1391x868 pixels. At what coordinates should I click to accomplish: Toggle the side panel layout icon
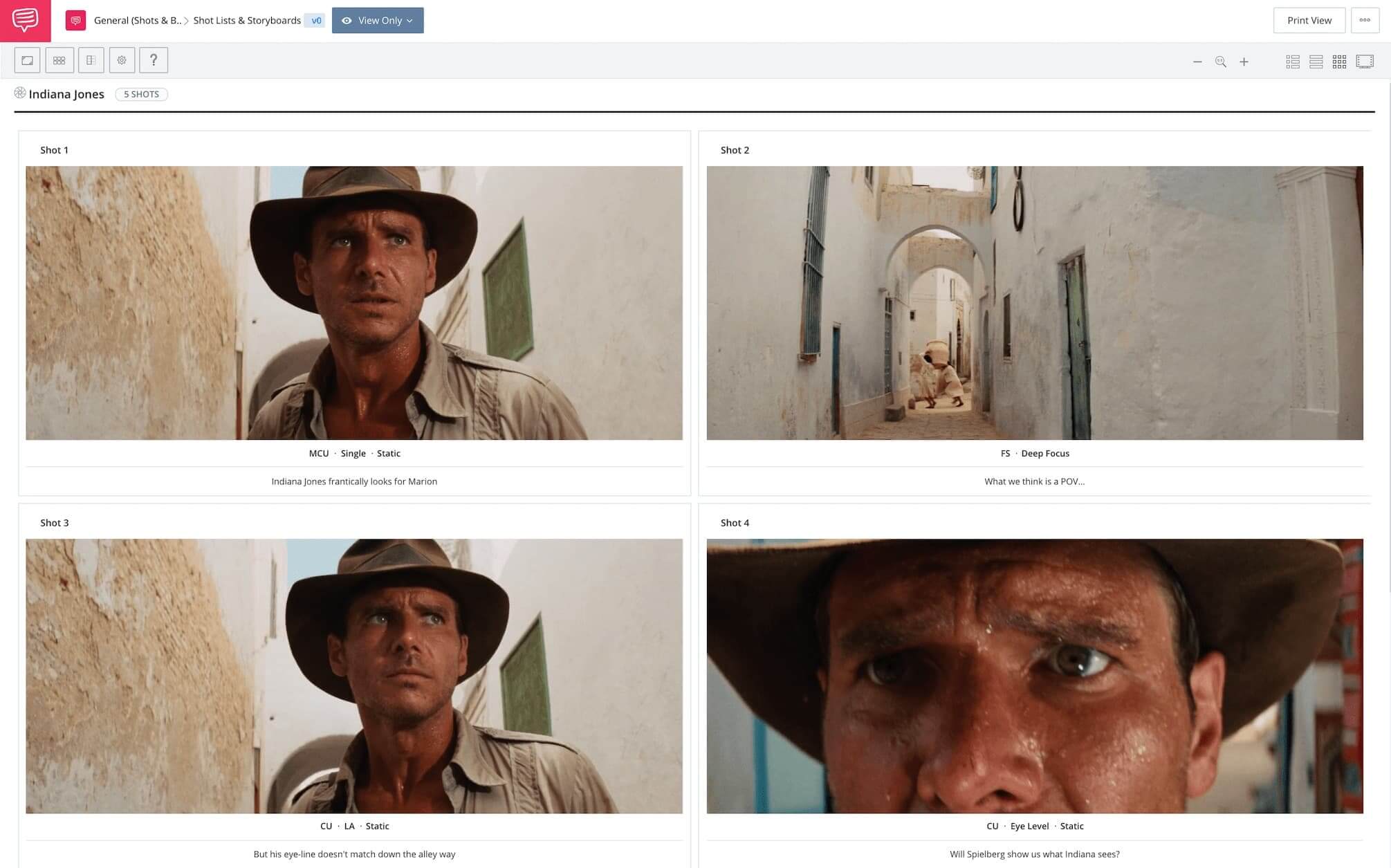(x=91, y=60)
